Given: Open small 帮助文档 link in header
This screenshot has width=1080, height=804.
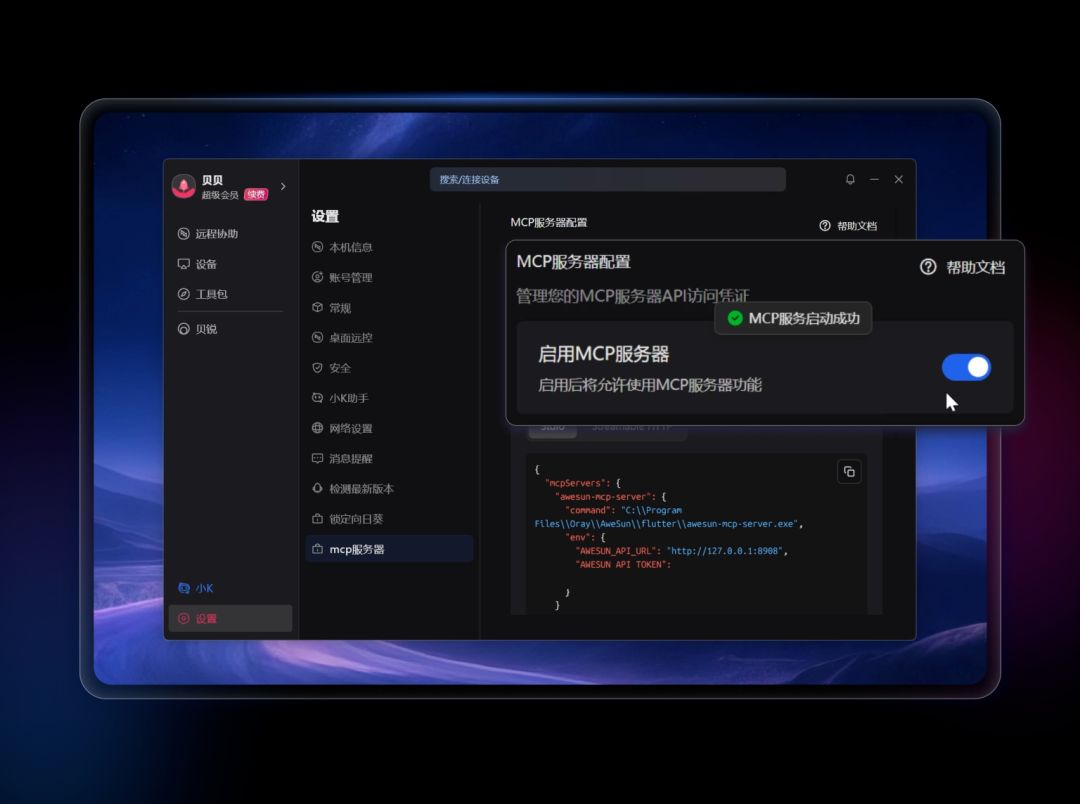Looking at the screenshot, I should [848, 226].
